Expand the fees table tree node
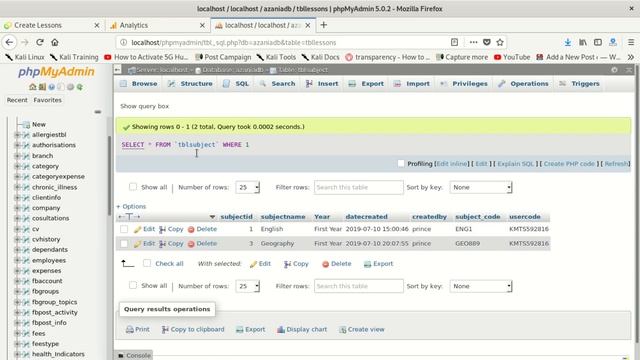Image resolution: width=640 pixels, height=360 pixels. click(x=17, y=333)
